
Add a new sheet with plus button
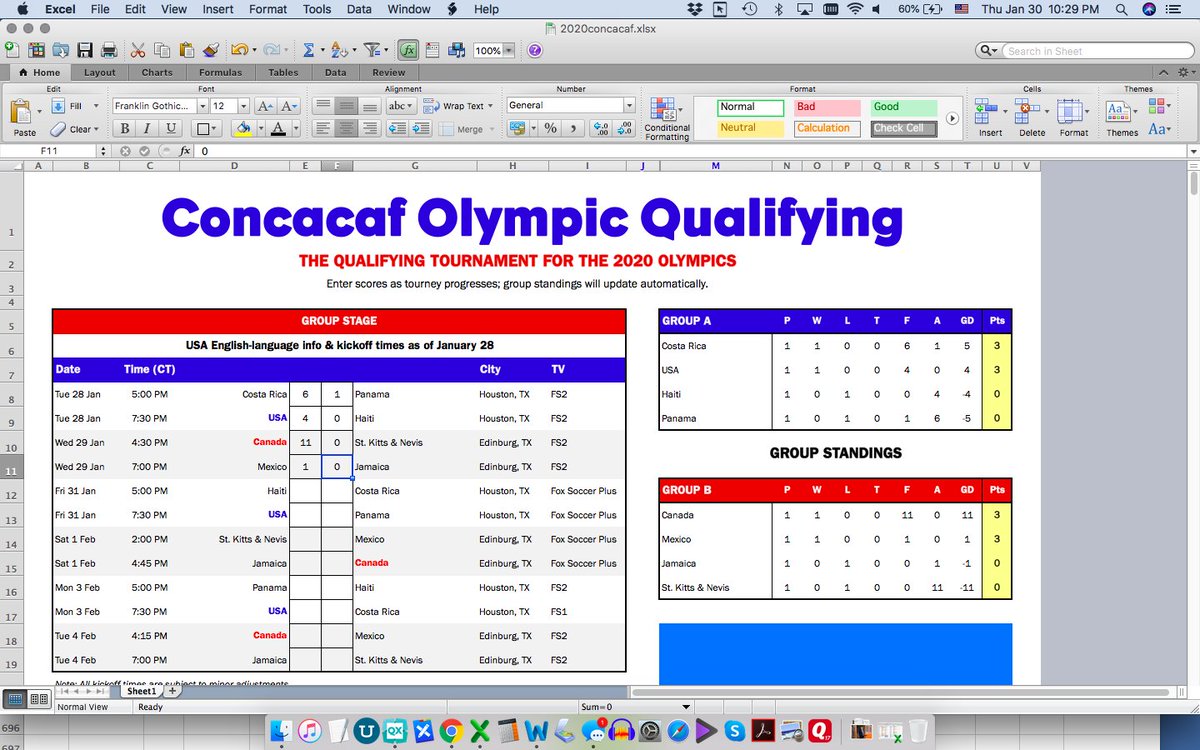[171, 691]
